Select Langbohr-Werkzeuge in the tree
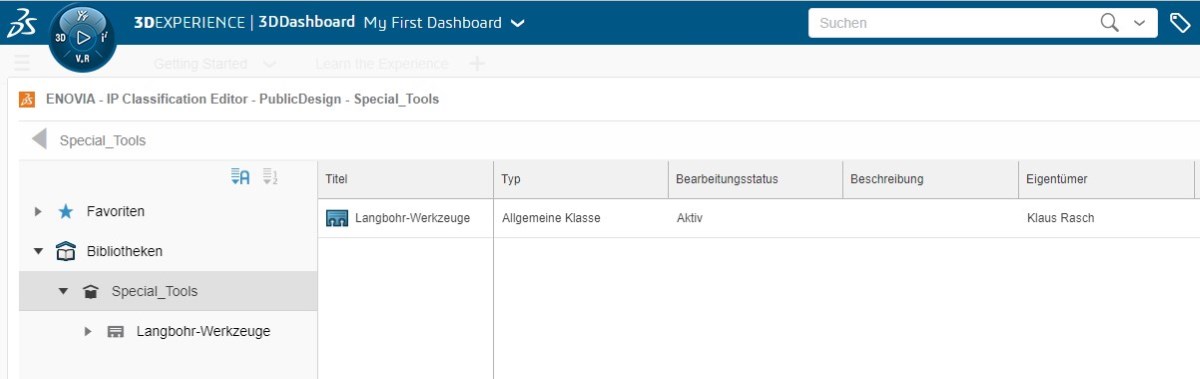 [204, 331]
